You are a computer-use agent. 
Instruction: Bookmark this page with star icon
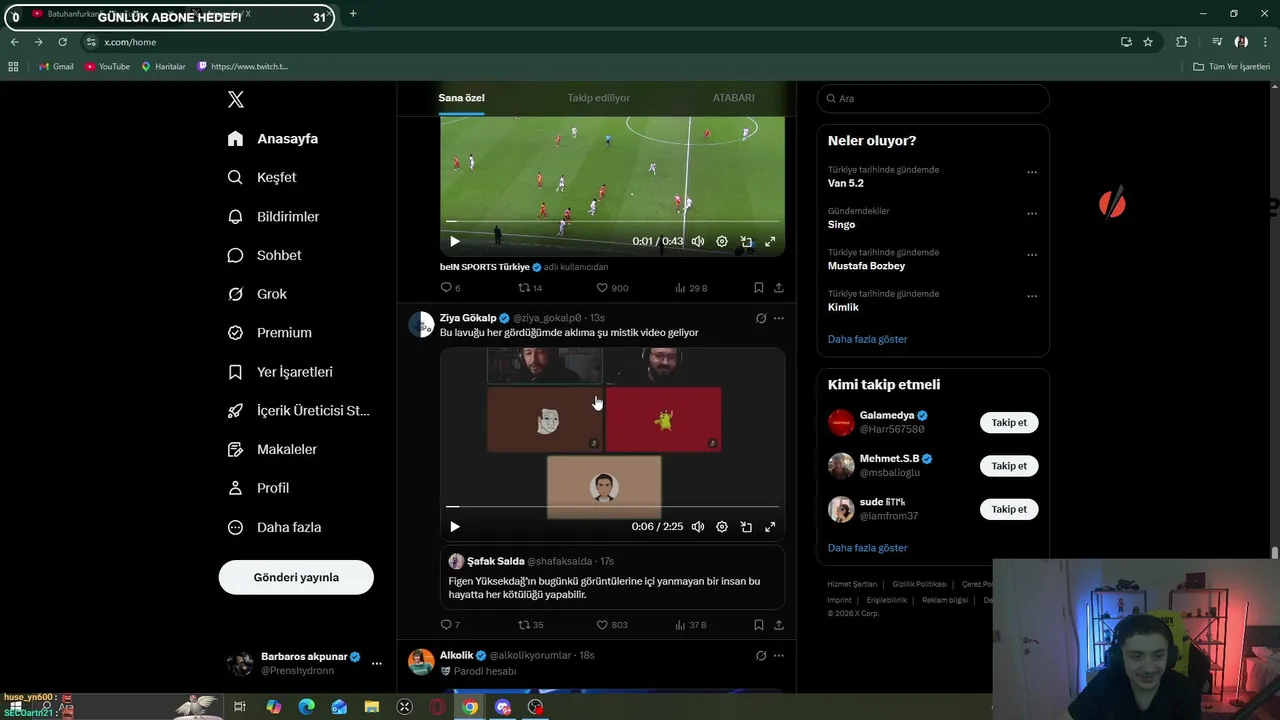click(x=1148, y=42)
